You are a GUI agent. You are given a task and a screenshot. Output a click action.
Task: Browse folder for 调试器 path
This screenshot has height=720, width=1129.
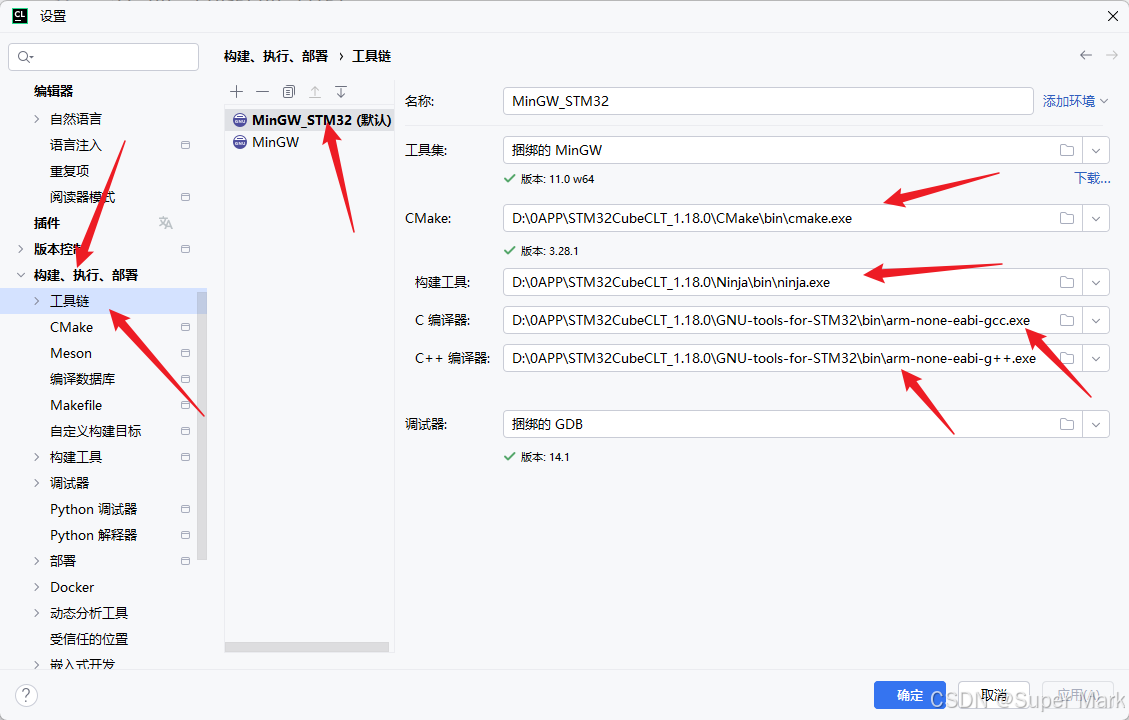(1067, 424)
